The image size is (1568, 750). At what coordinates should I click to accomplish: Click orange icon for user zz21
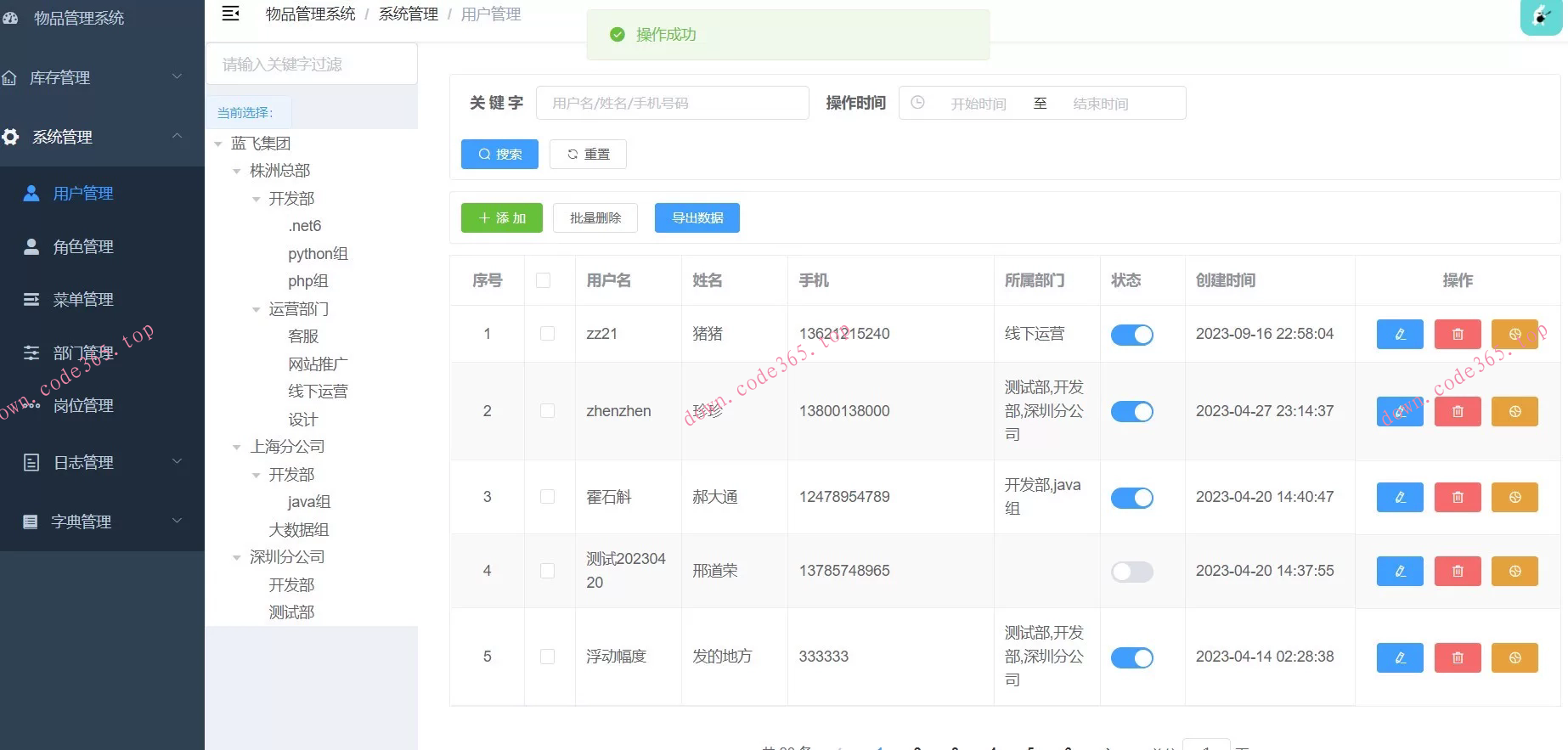(x=1514, y=334)
